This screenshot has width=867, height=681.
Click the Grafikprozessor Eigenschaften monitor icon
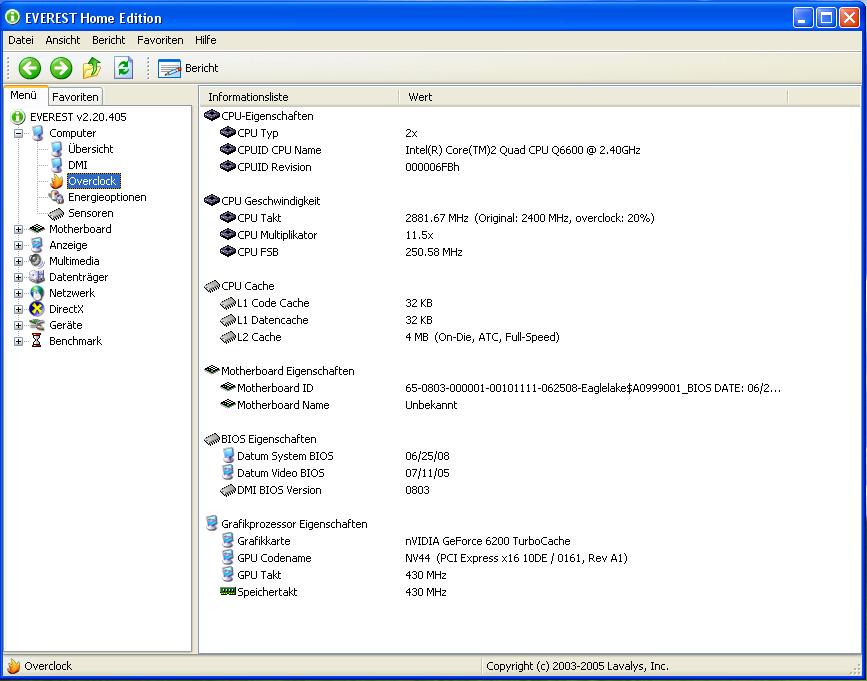click(212, 523)
